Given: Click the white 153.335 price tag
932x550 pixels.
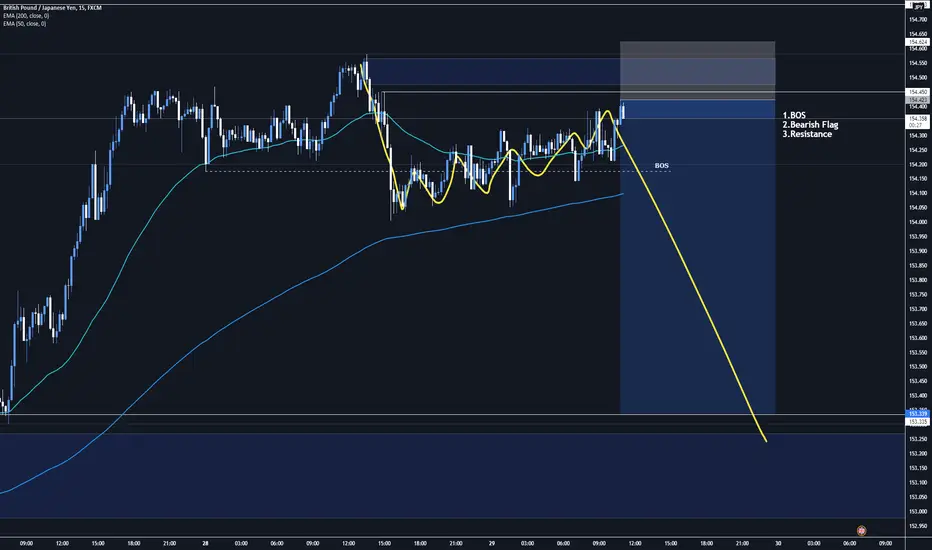Looking at the screenshot, I should point(918,422).
